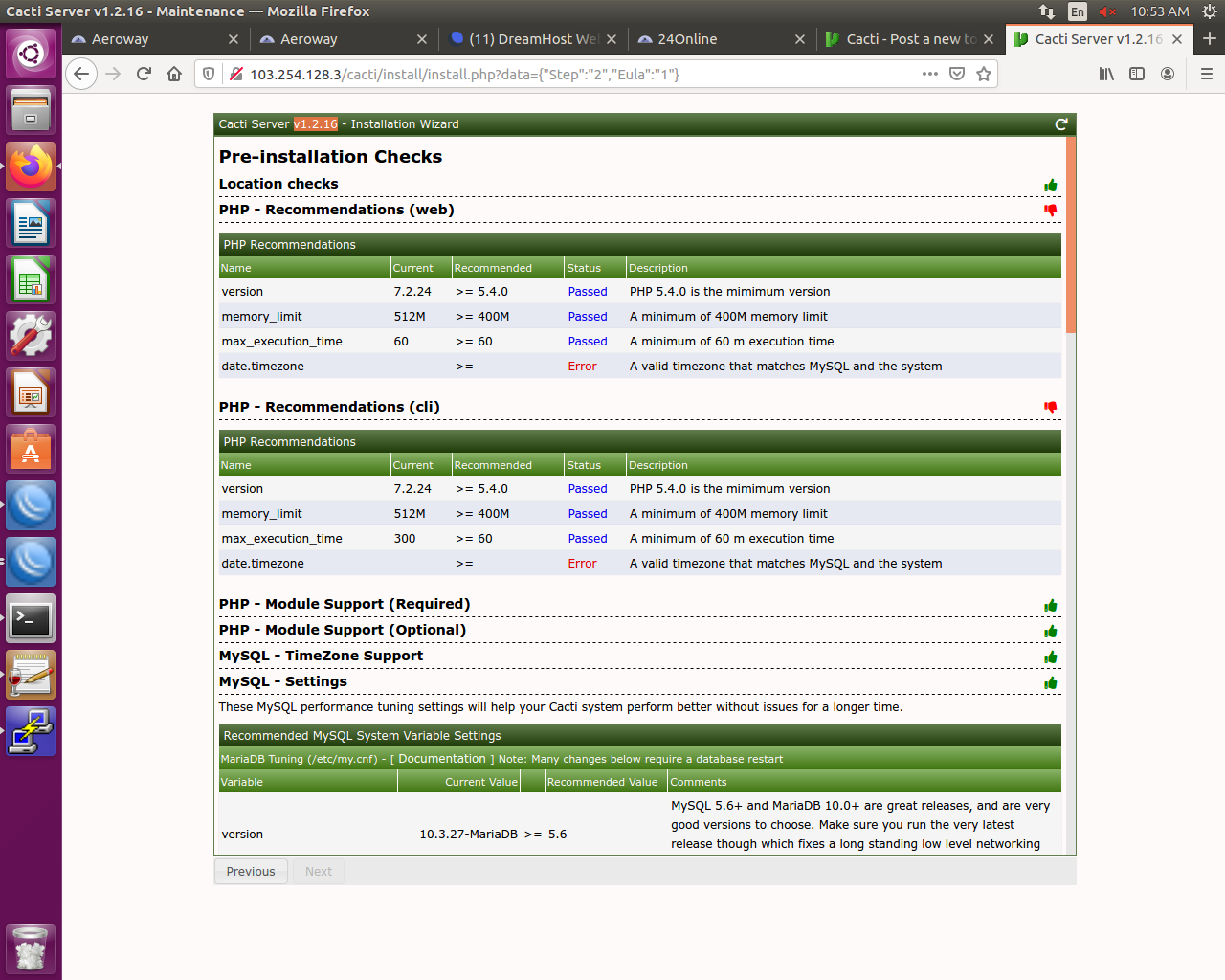Open Files manager in launcher
Screen dimensions: 1225x980
click(x=31, y=109)
